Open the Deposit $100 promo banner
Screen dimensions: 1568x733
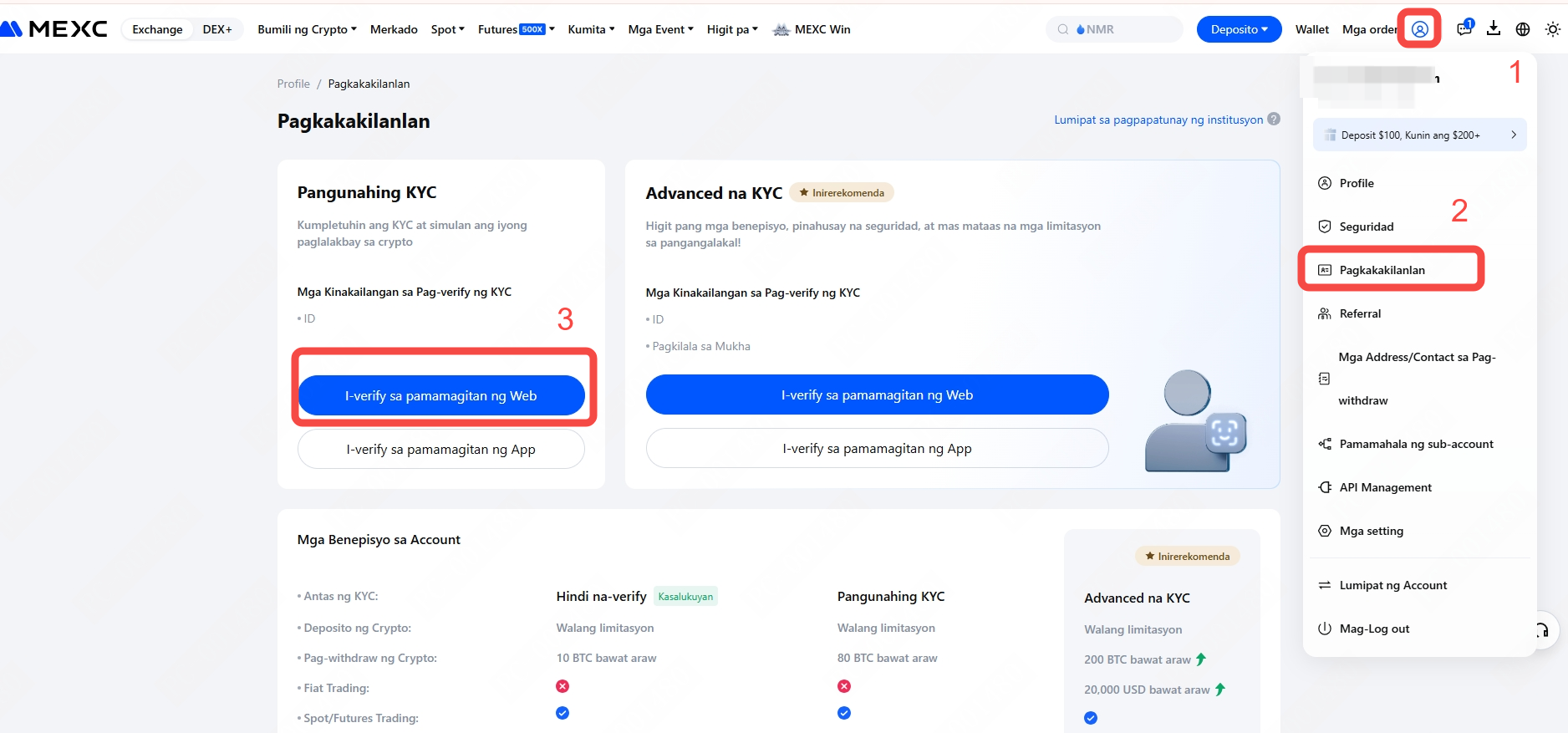coord(1419,135)
